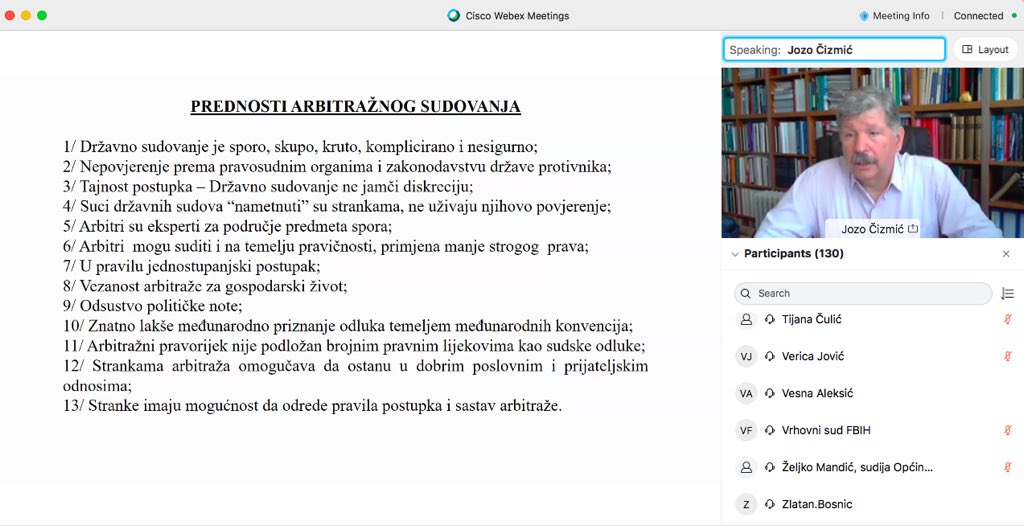This screenshot has height=526, width=1024.
Task: Click the headset audio icon beside Vesna Aleksić
Action: click(x=770, y=393)
